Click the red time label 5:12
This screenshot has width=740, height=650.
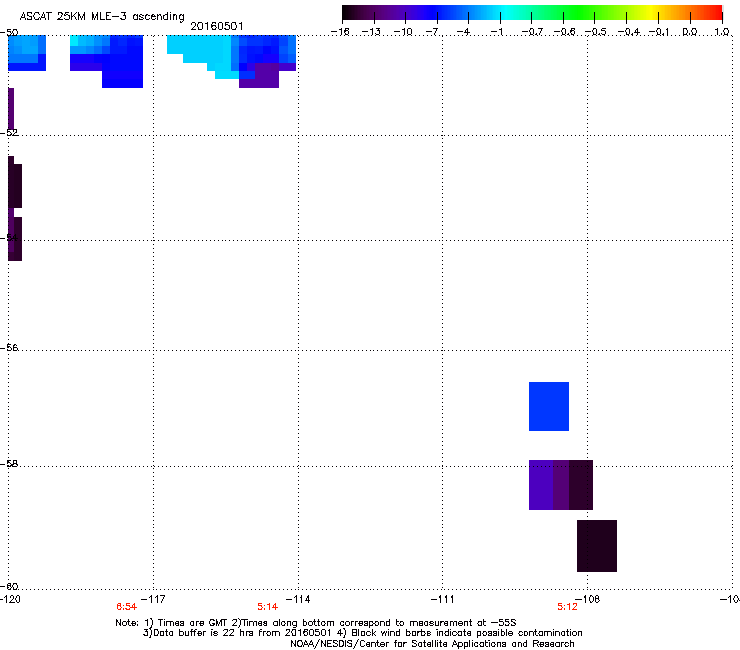click(567, 607)
